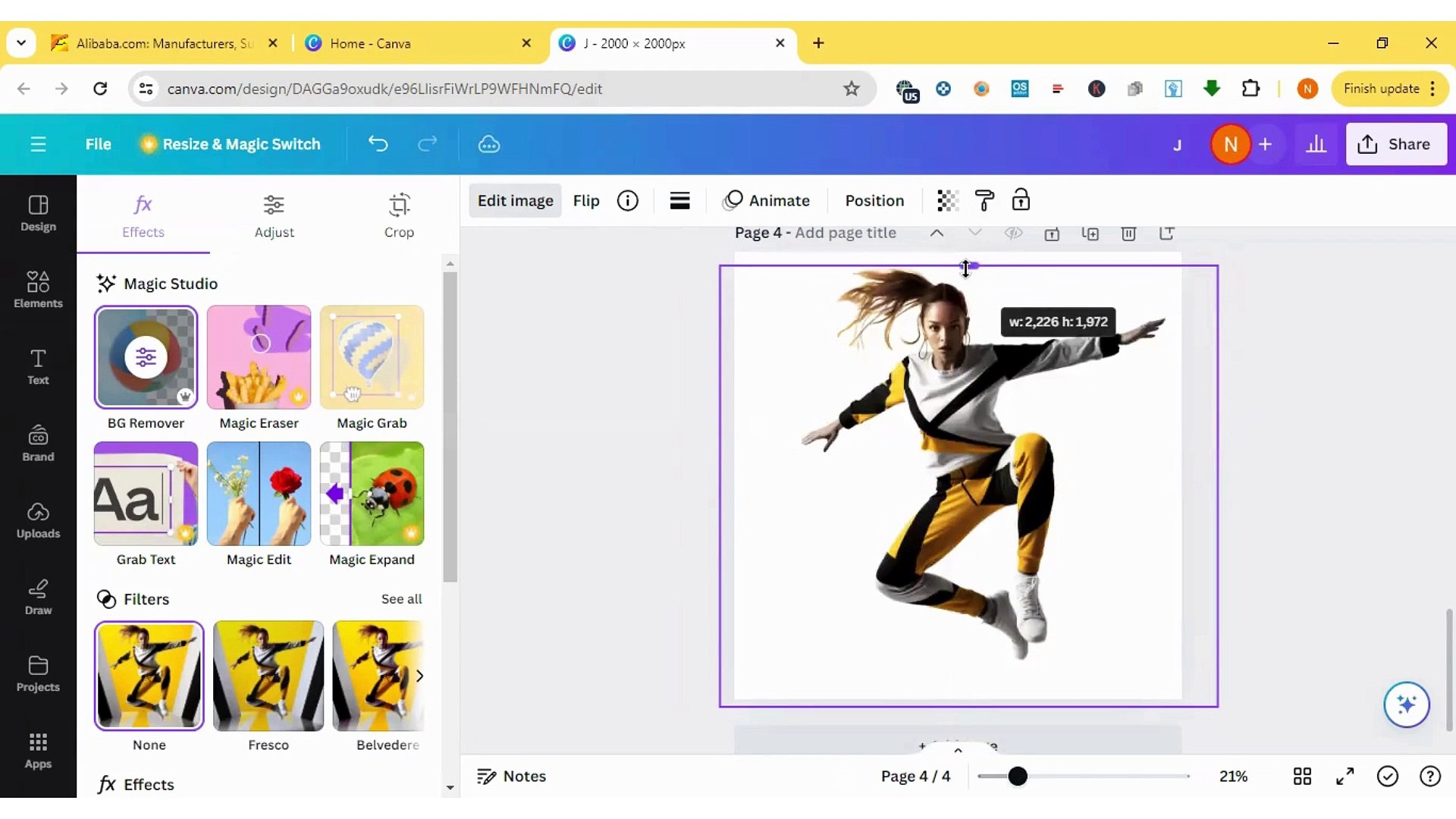Toggle grid view of pages

click(1302, 776)
